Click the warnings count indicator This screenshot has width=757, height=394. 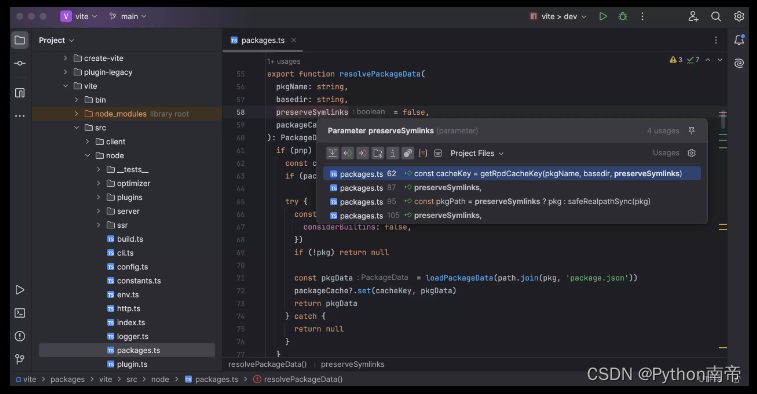coord(675,60)
